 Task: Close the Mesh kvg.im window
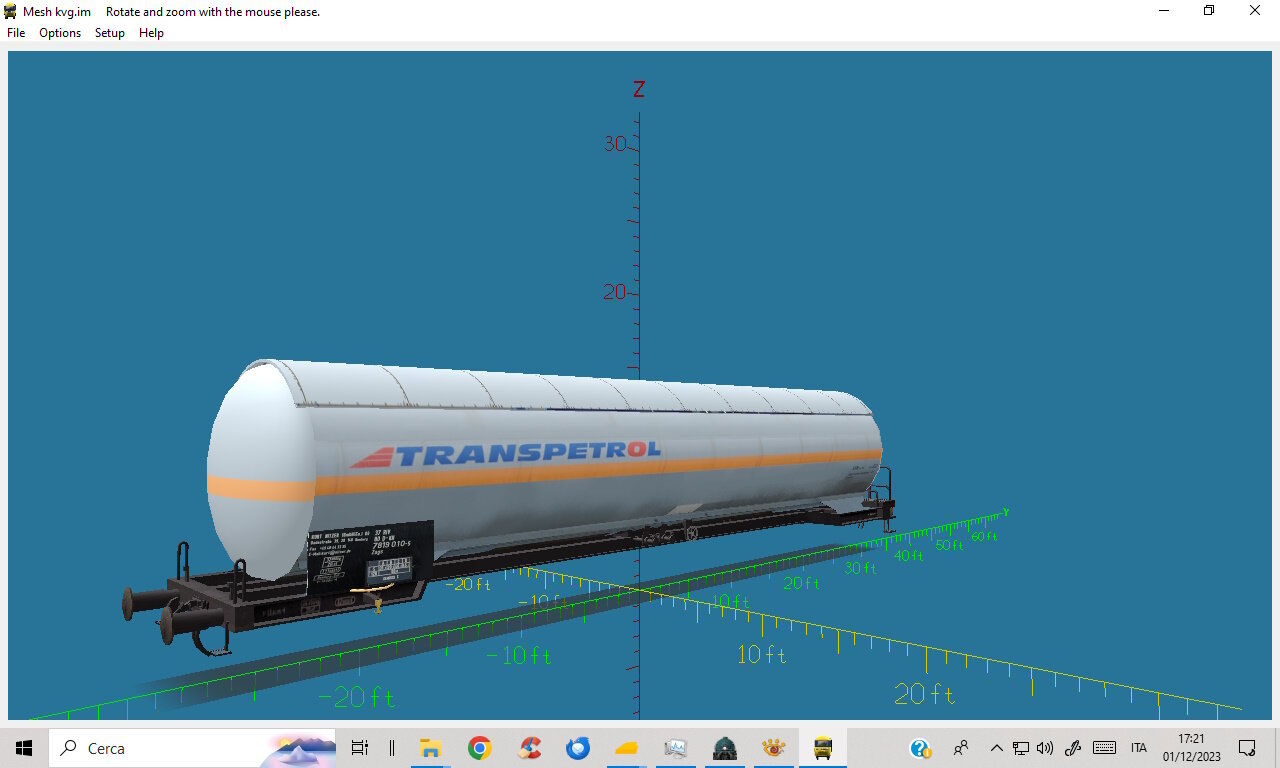1255,11
